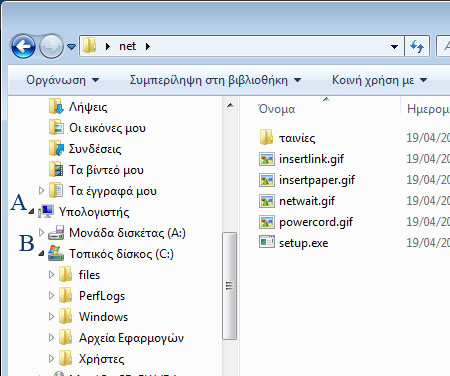The height and width of the screenshot is (376, 450).
Task: Select the PerfLogs folder icon
Action: (x=66, y=296)
